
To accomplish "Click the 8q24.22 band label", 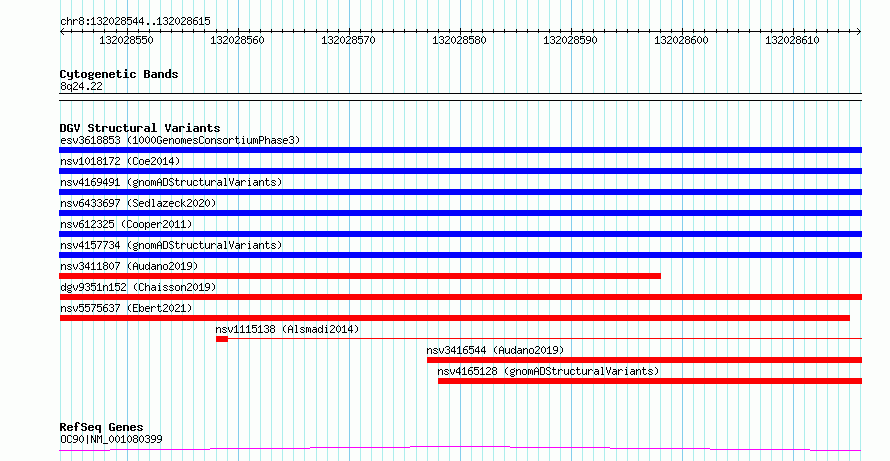I will pyautogui.click(x=81, y=86).
